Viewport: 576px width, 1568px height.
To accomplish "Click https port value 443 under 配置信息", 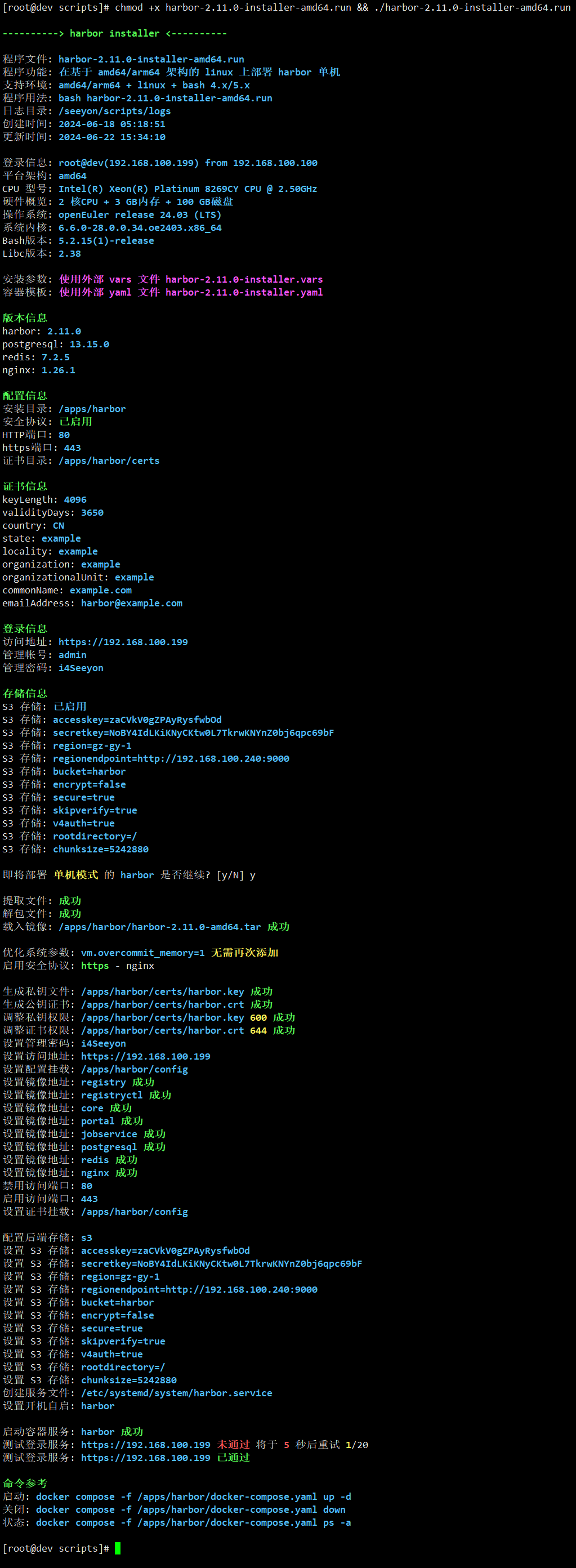I will click(x=73, y=448).
